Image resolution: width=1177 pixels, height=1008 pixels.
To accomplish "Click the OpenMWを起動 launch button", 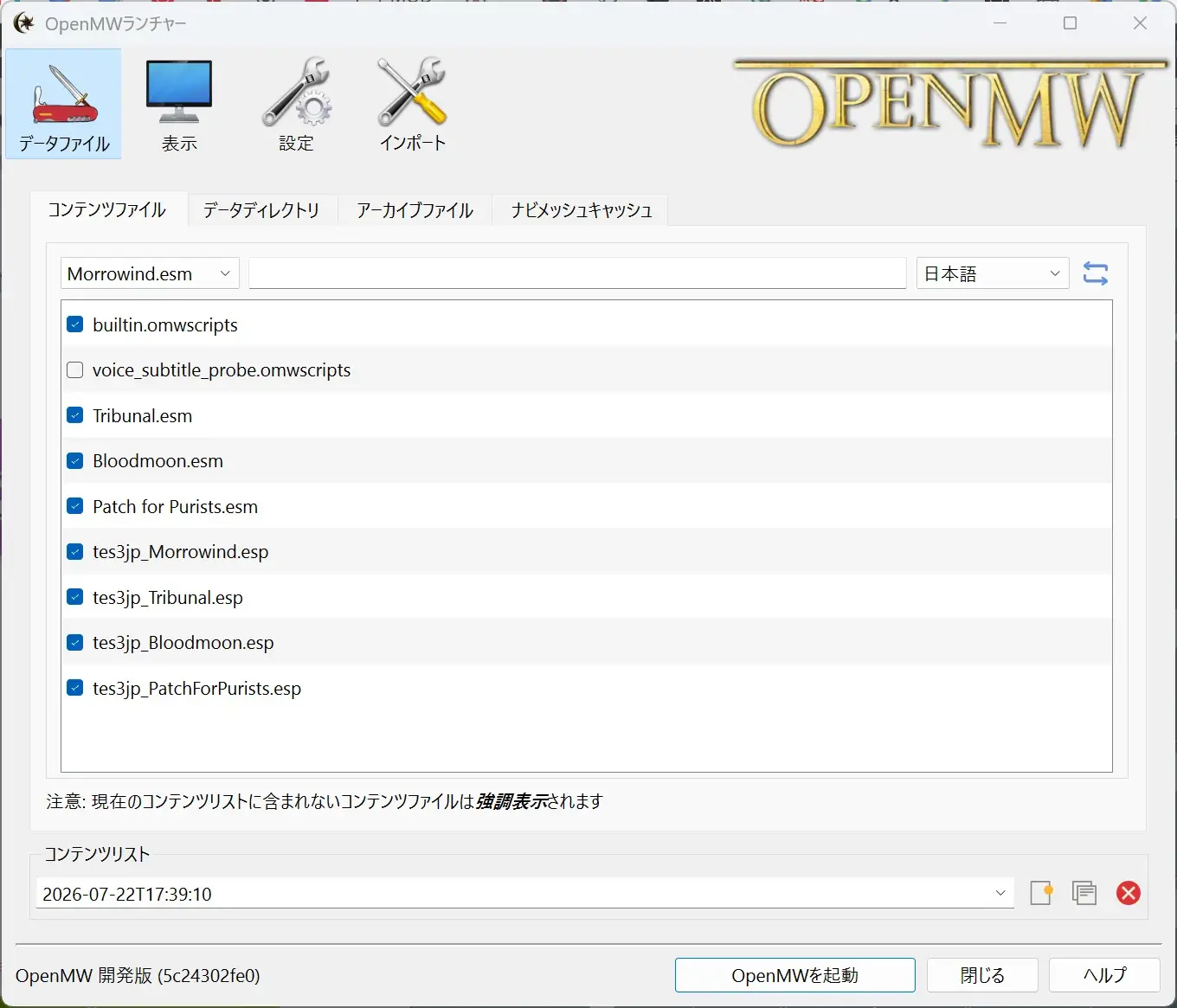I will [795, 975].
